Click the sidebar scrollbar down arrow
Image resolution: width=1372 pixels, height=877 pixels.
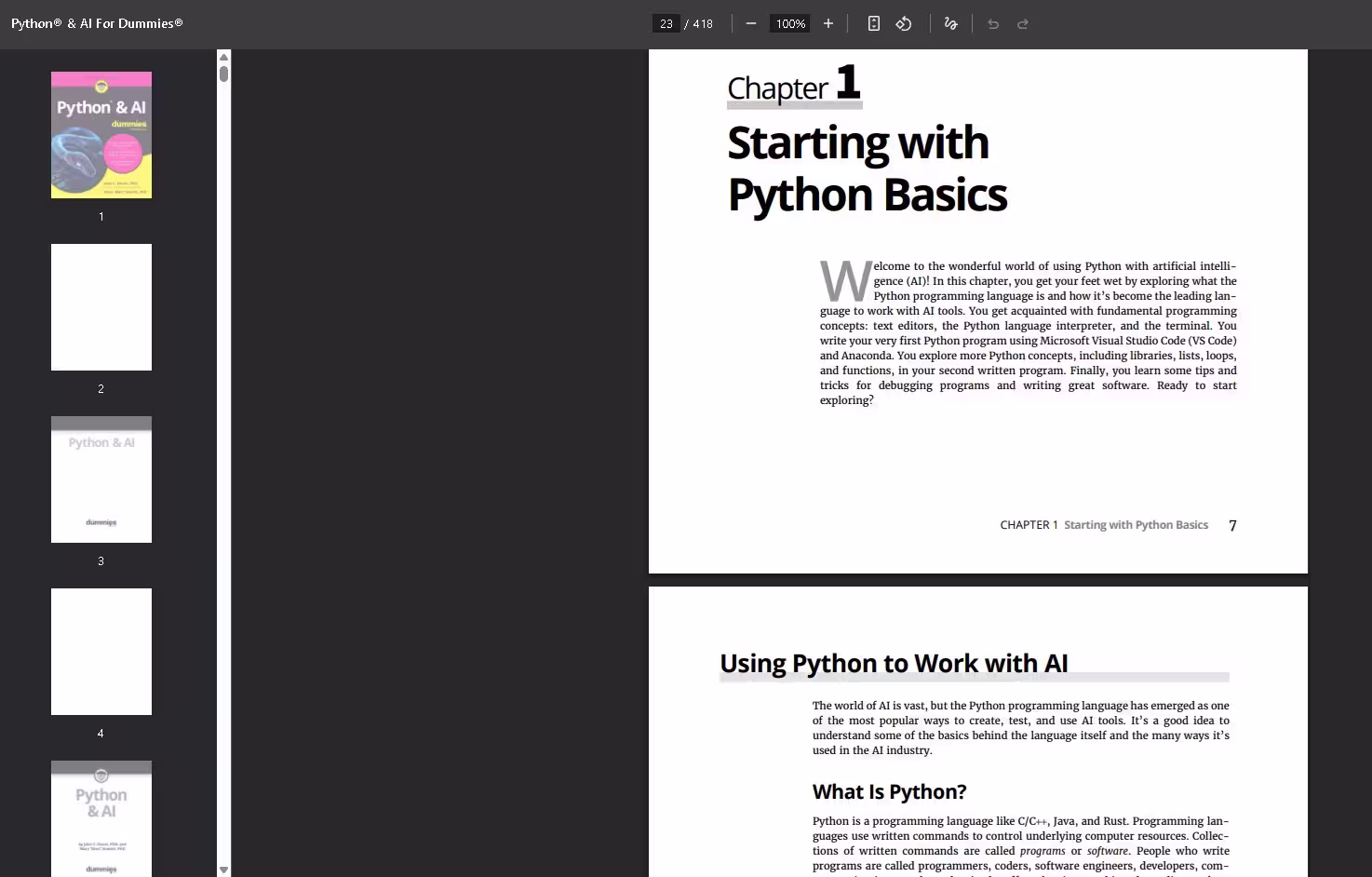coord(223,870)
